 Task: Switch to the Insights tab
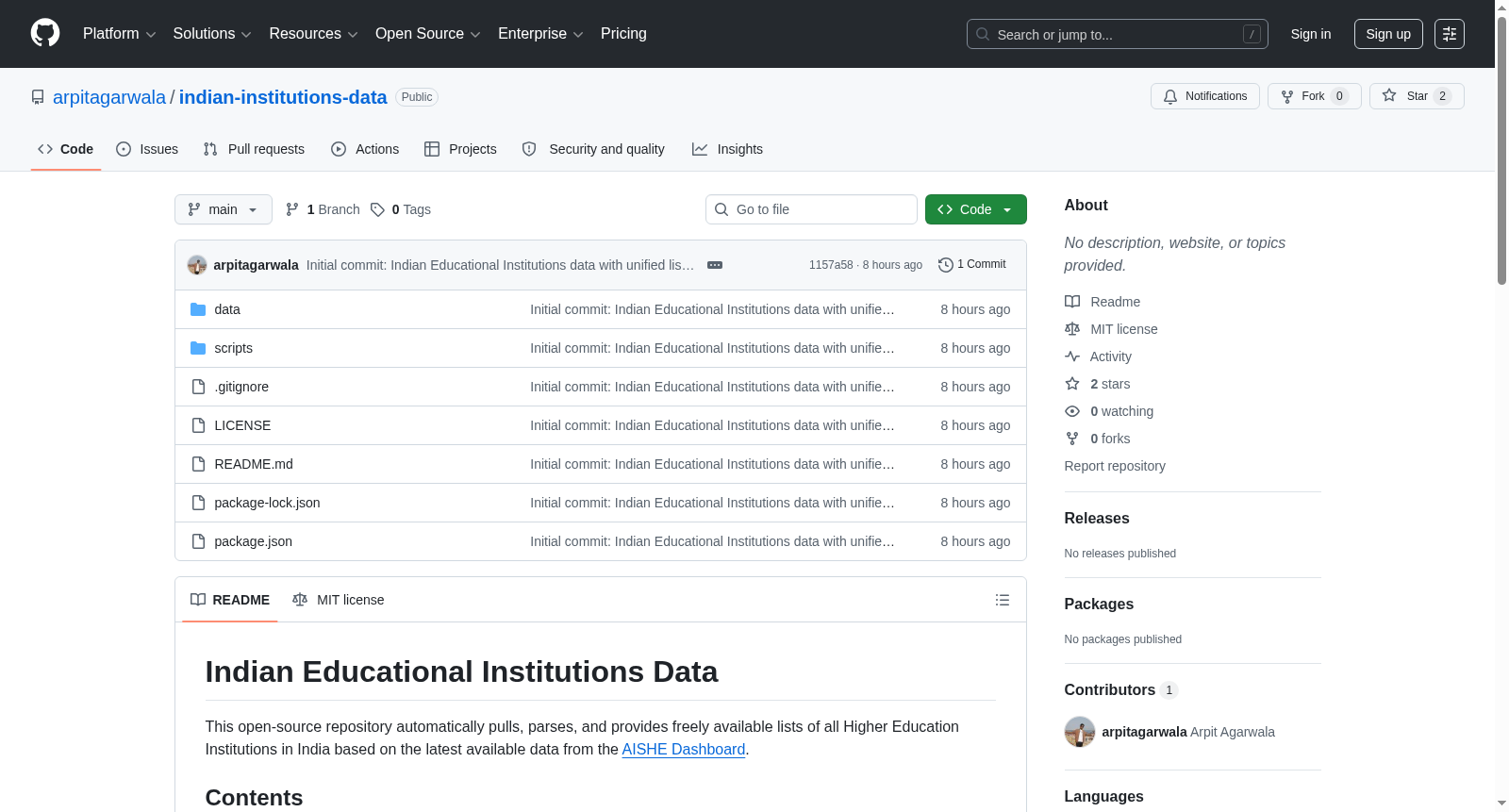click(x=727, y=149)
